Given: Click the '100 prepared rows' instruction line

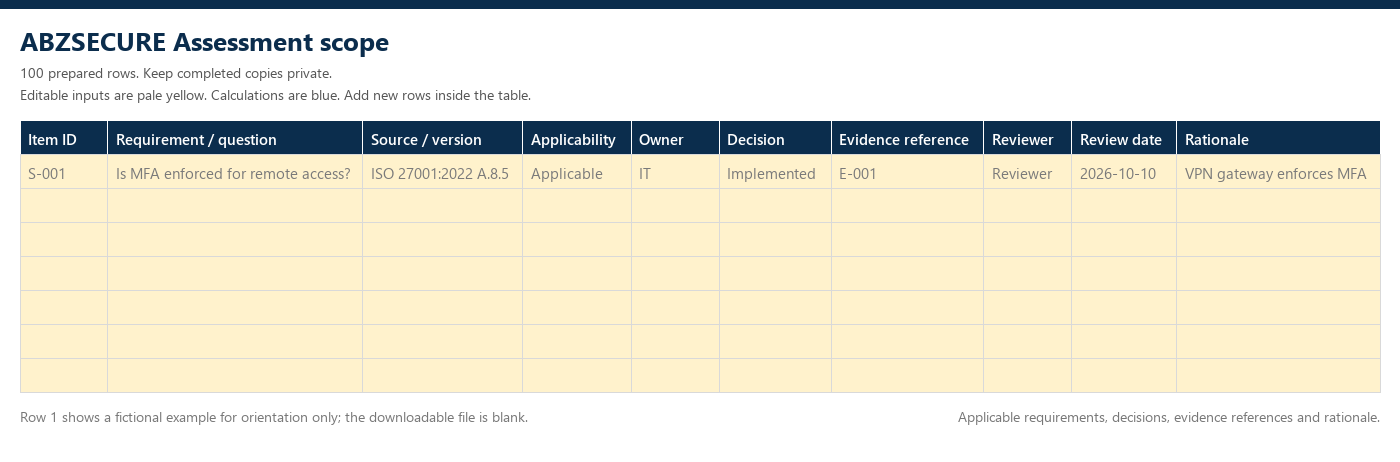Looking at the screenshot, I should [x=176, y=74].
